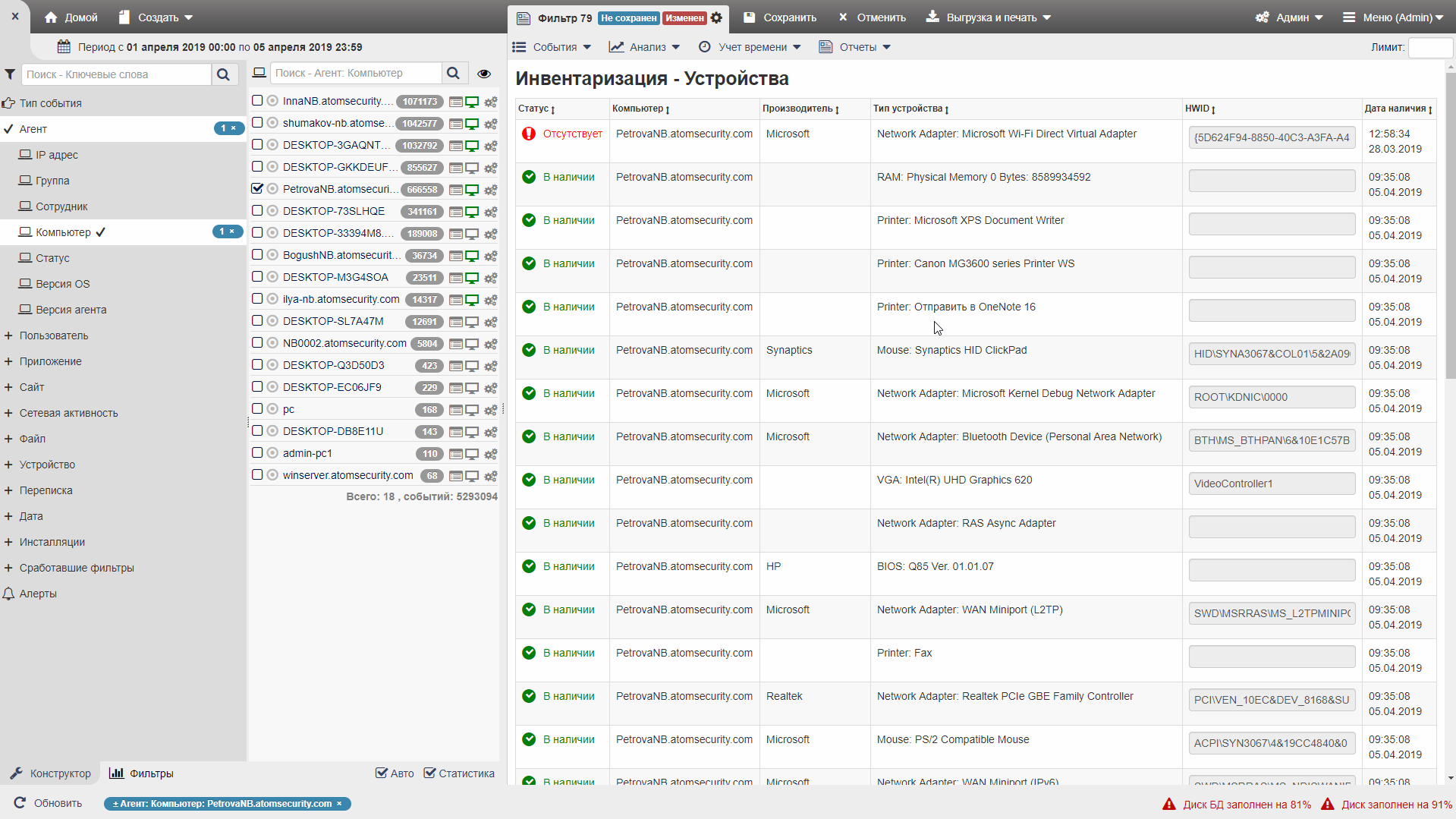Check the InnaNB.atomsecurity computer checkbox
Screen dimensions: 1456x819
(257, 100)
